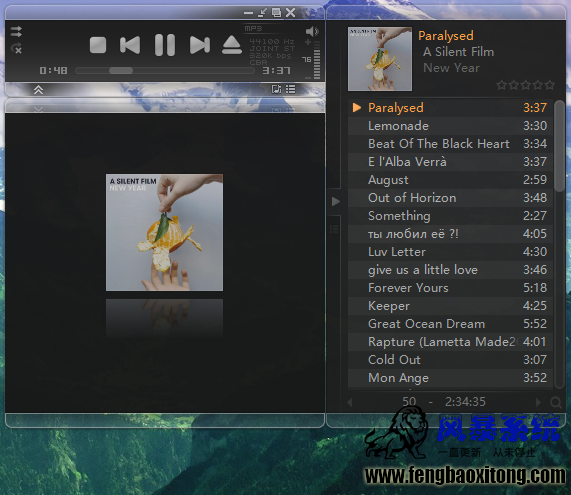The height and width of the screenshot is (495, 571).
Task: Skip to the previous track
Action: click(130, 45)
